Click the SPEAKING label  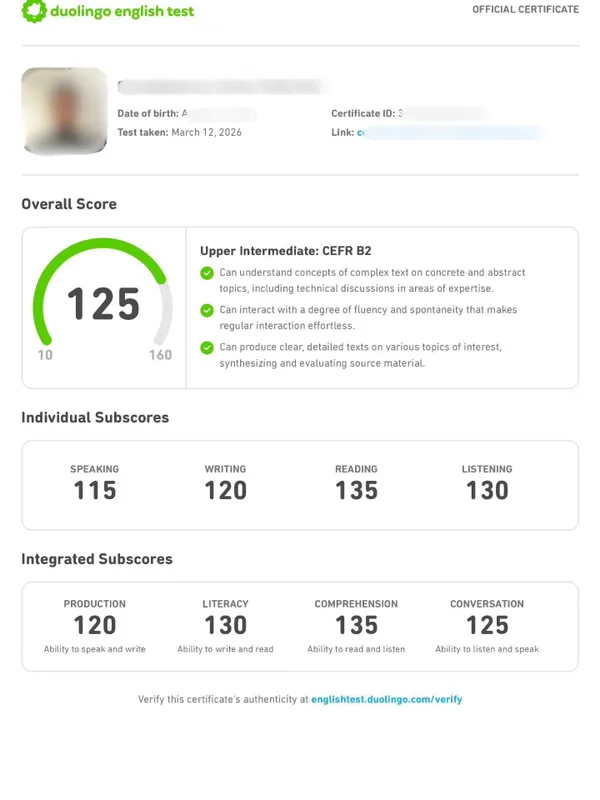[94, 469]
